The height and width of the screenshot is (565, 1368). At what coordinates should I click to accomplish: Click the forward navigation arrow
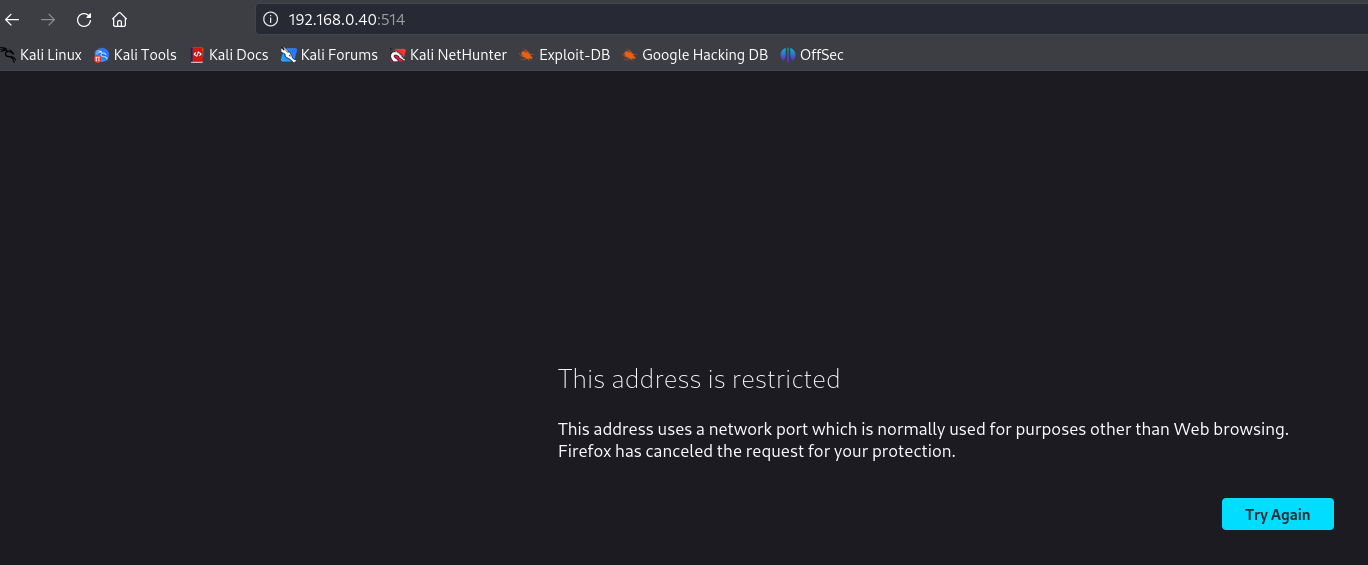coord(48,19)
